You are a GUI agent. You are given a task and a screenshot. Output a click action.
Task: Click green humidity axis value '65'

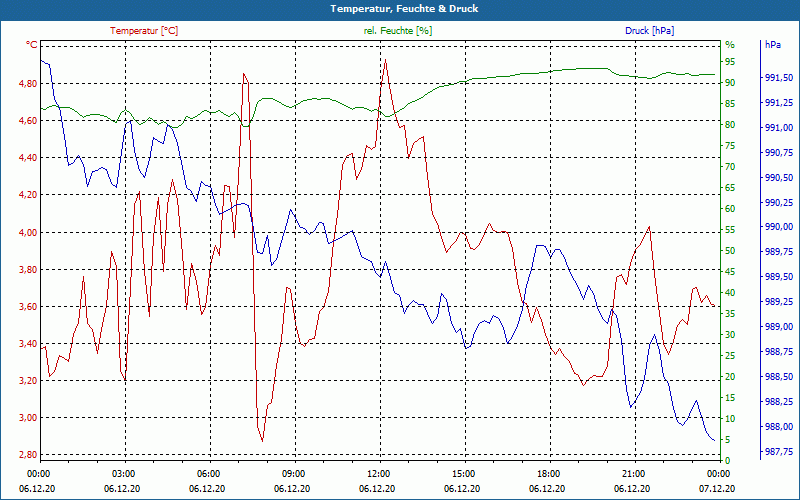tap(730, 188)
